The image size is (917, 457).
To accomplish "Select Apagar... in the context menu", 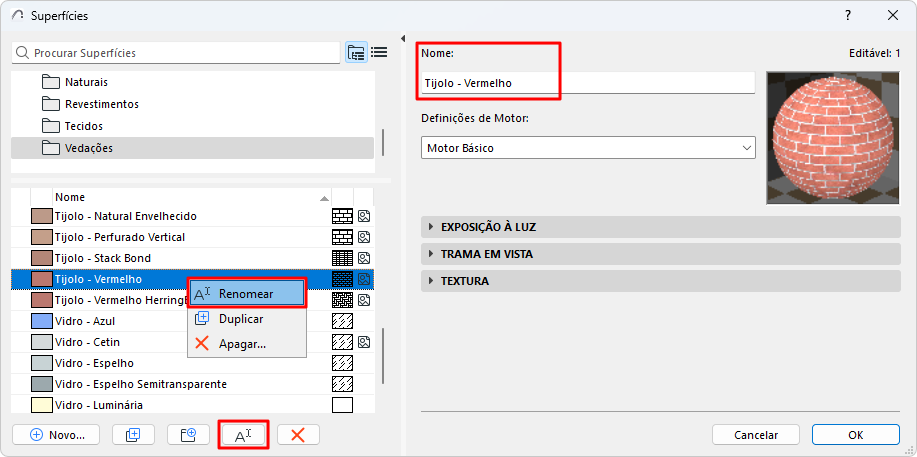I will point(242,343).
